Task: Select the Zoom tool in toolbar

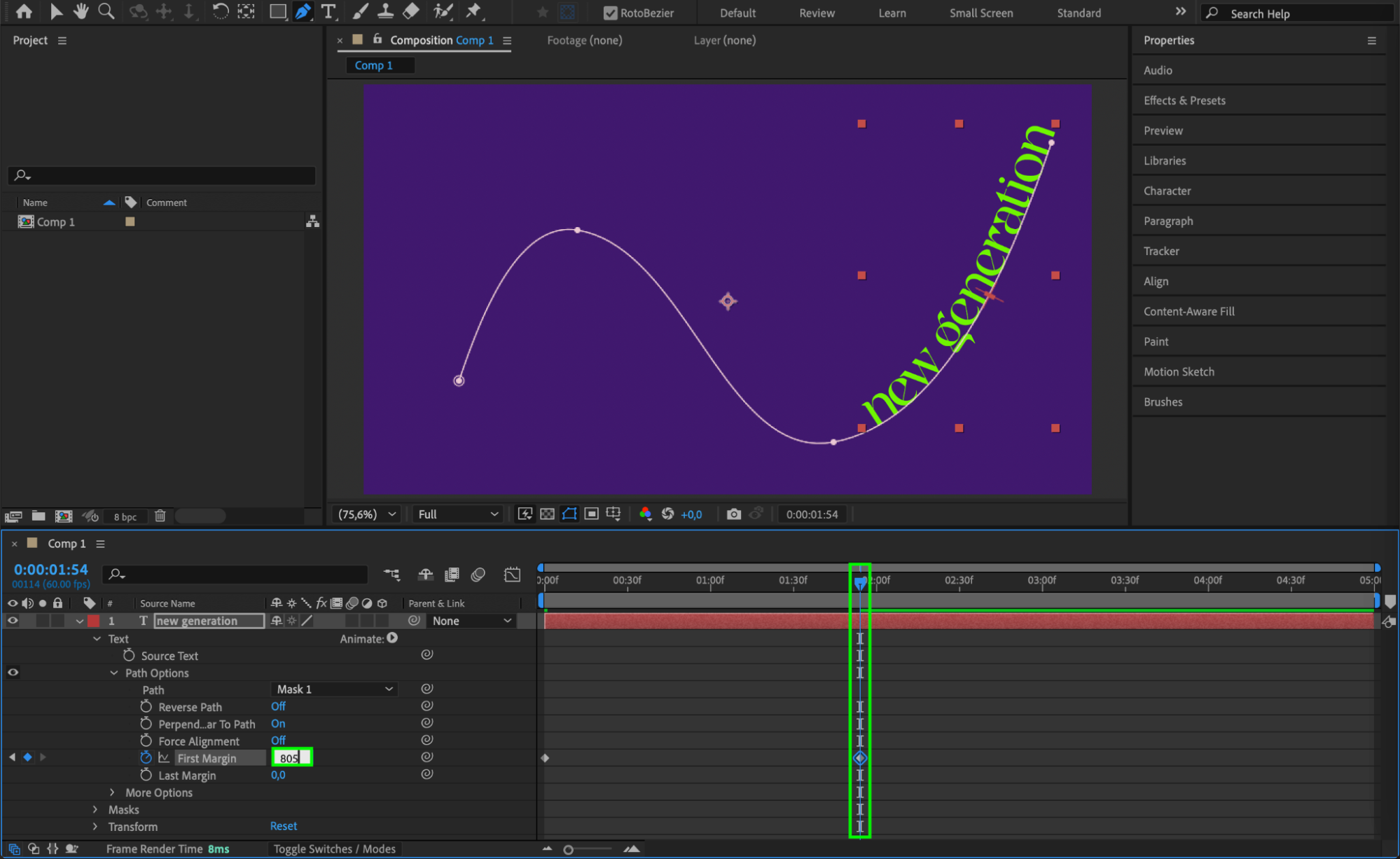Action: (x=106, y=11)
